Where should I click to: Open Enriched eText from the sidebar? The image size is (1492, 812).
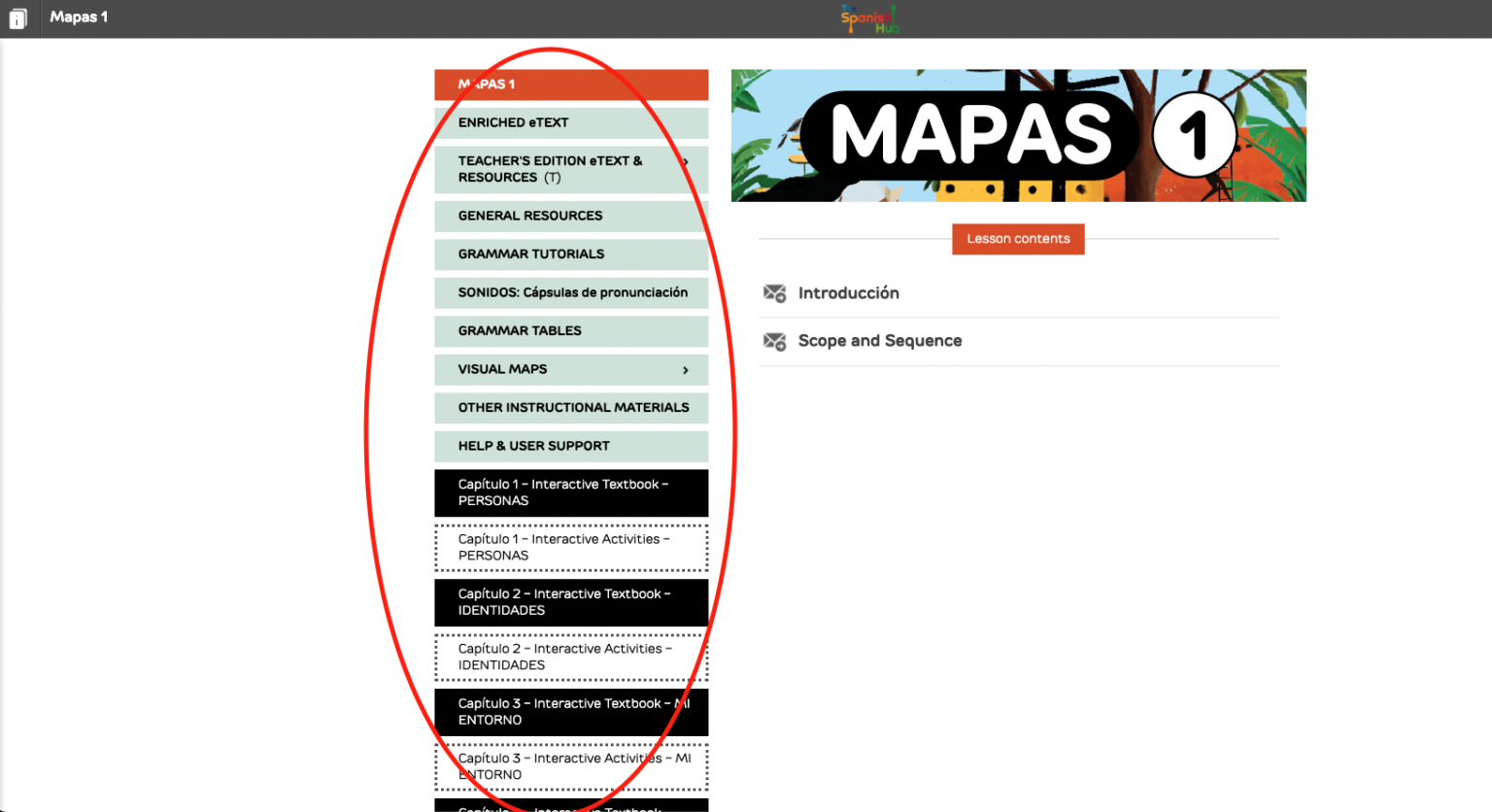[571, 122]
